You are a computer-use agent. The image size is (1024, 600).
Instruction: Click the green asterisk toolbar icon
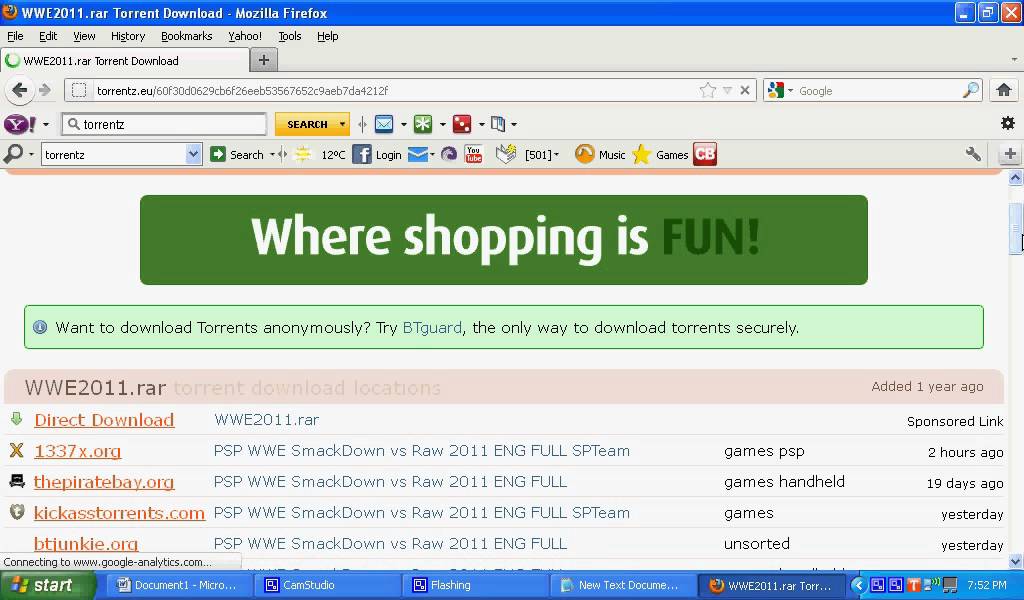[423, 123]
